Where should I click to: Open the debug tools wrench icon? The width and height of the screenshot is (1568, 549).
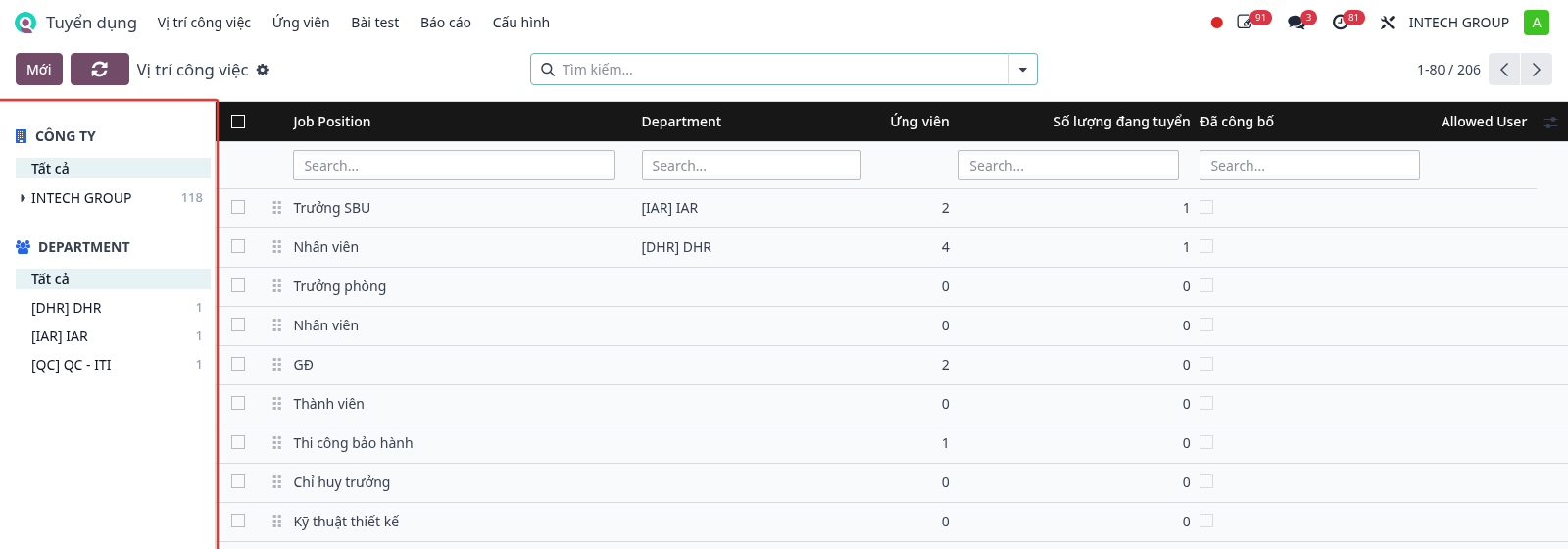click(1388, 23)
